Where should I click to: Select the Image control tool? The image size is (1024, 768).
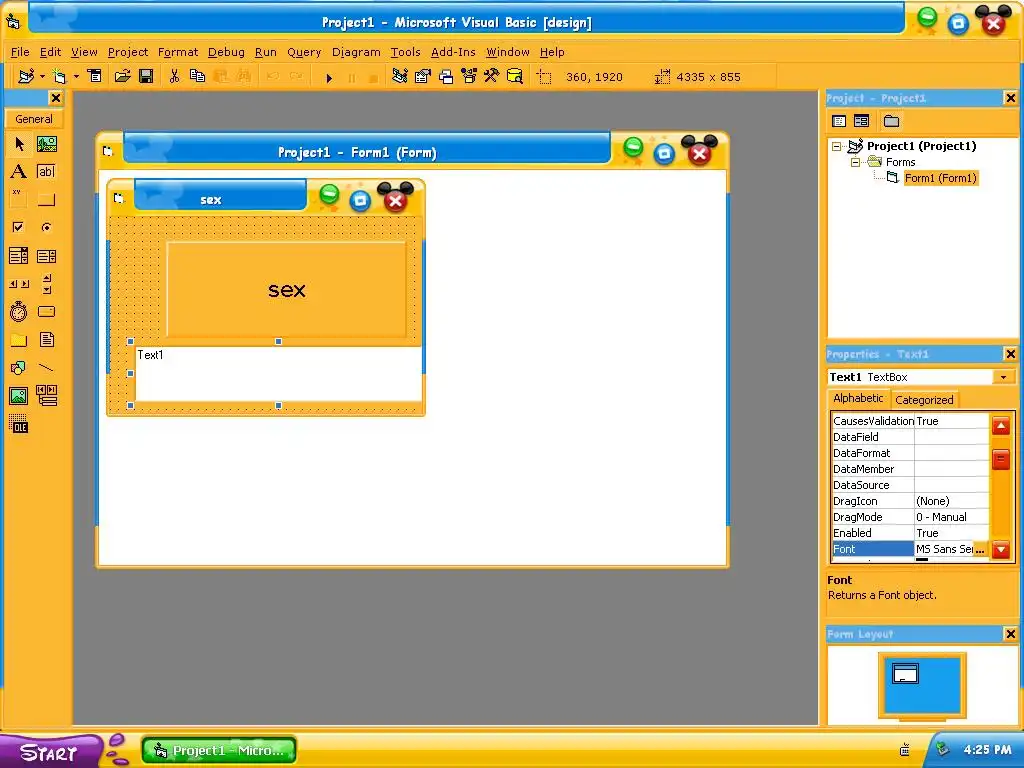(x=19, y=396)
